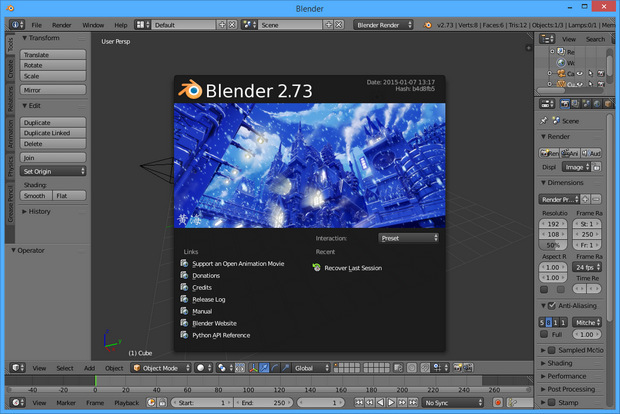Open the Python API Reference link
620x414 pixels.
coord(221,335)
